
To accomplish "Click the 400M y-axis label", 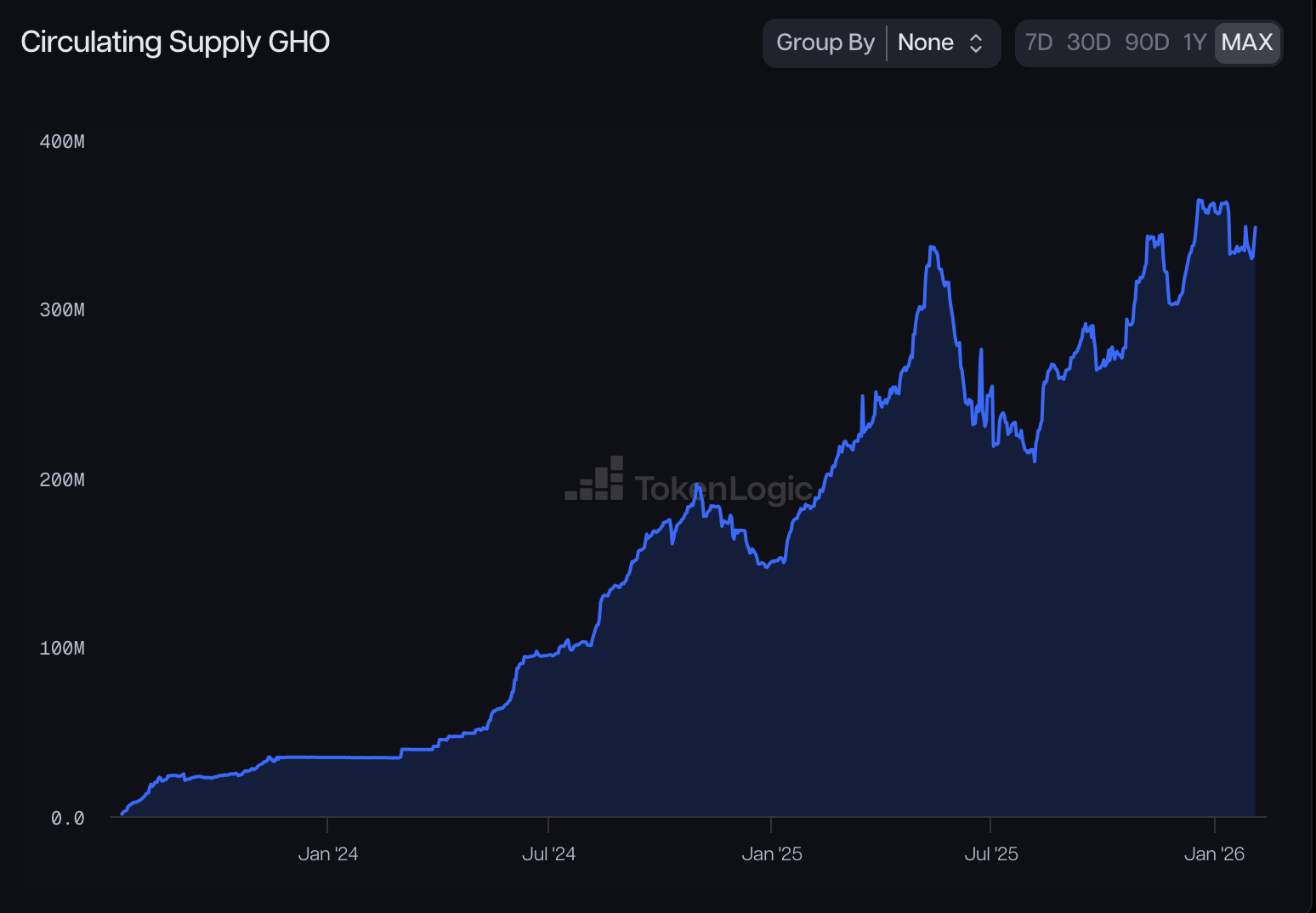I will tap(62, 141).
